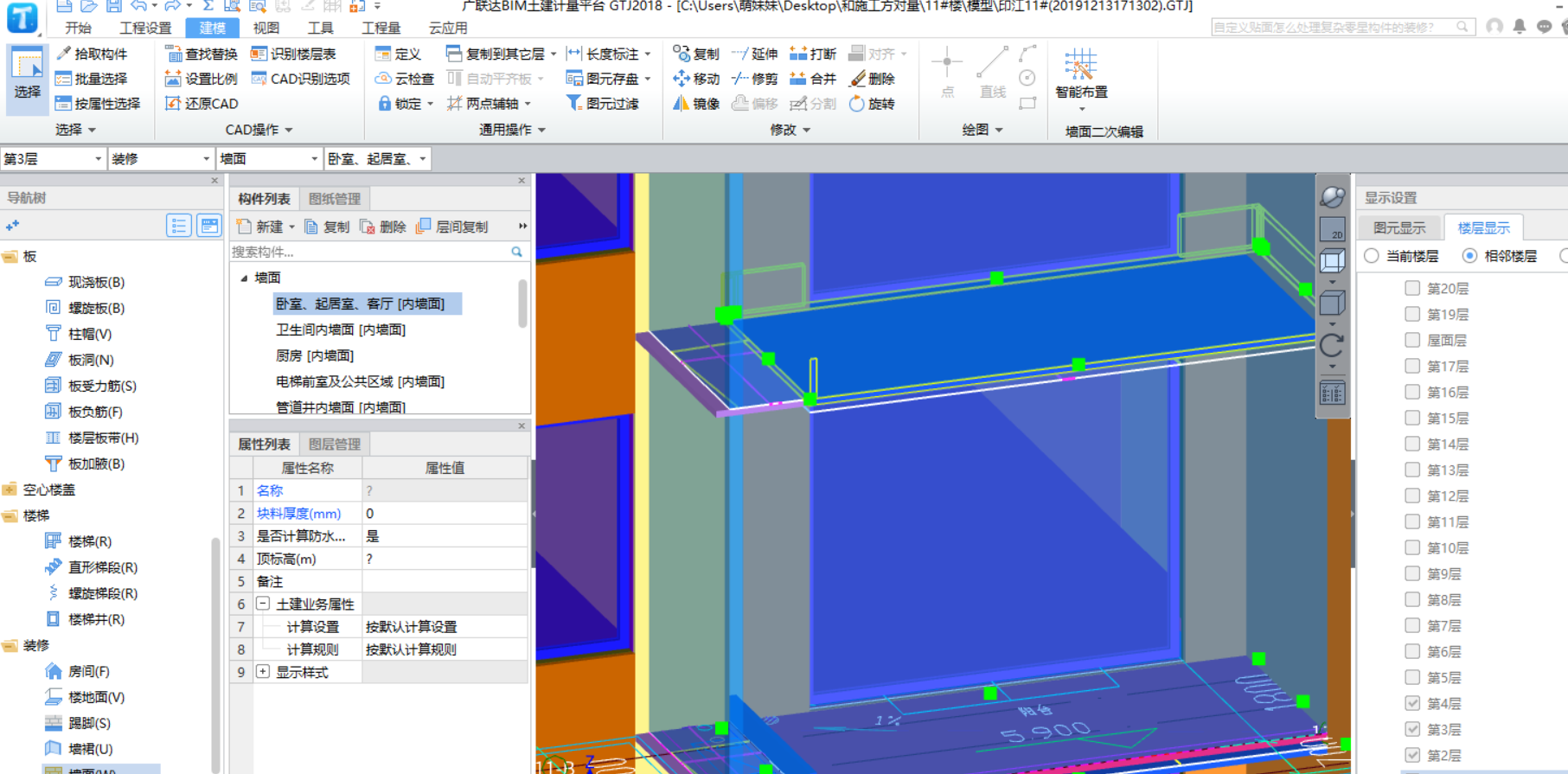Uncheck the 第4层 floor checkbox
Screen dimensions: 1568x774
click(x=1412, y=703)
